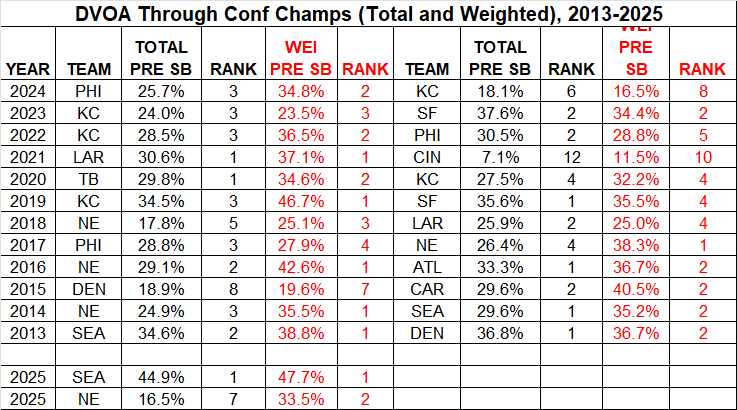Screen dimensions: 737x410
Task: Select the 44.9% total value cell
Action: point(161,377)
